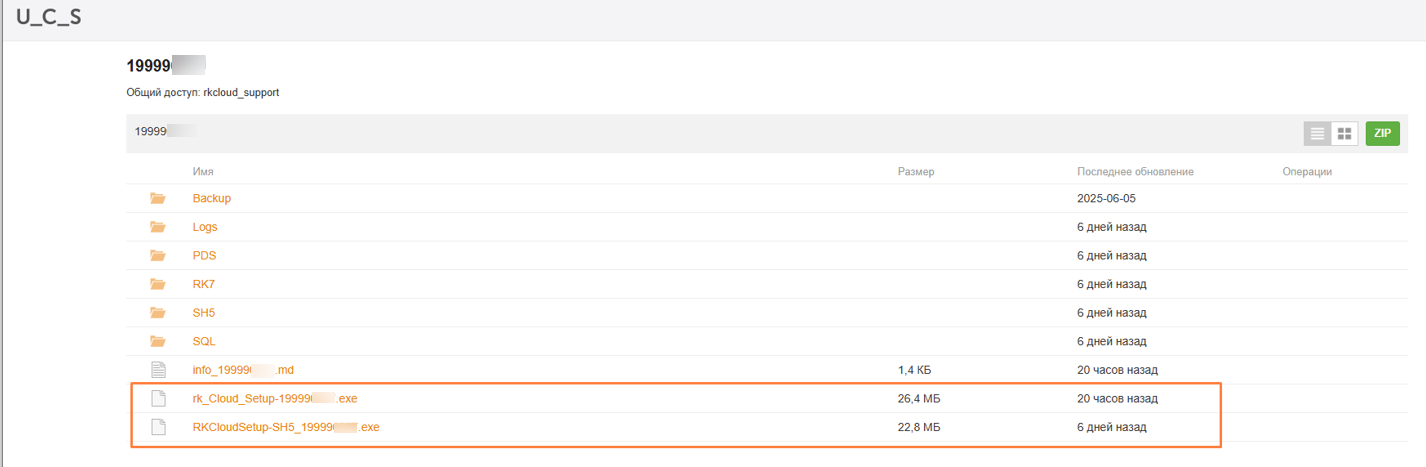
Task: Switch to grid view layout
Action: click(x=1344, y=133)
